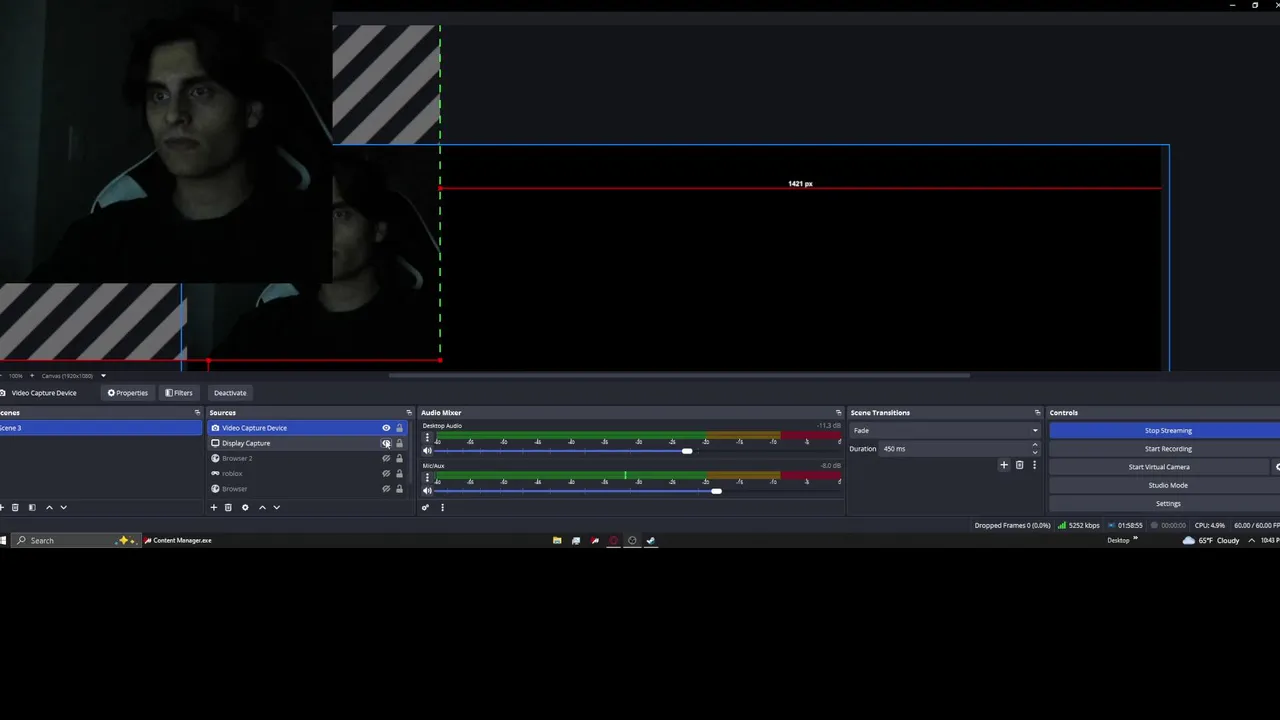Open scene transition three-dot properties menu
The height and width of the screenshot is (720, 1280).
(1034, 465)
